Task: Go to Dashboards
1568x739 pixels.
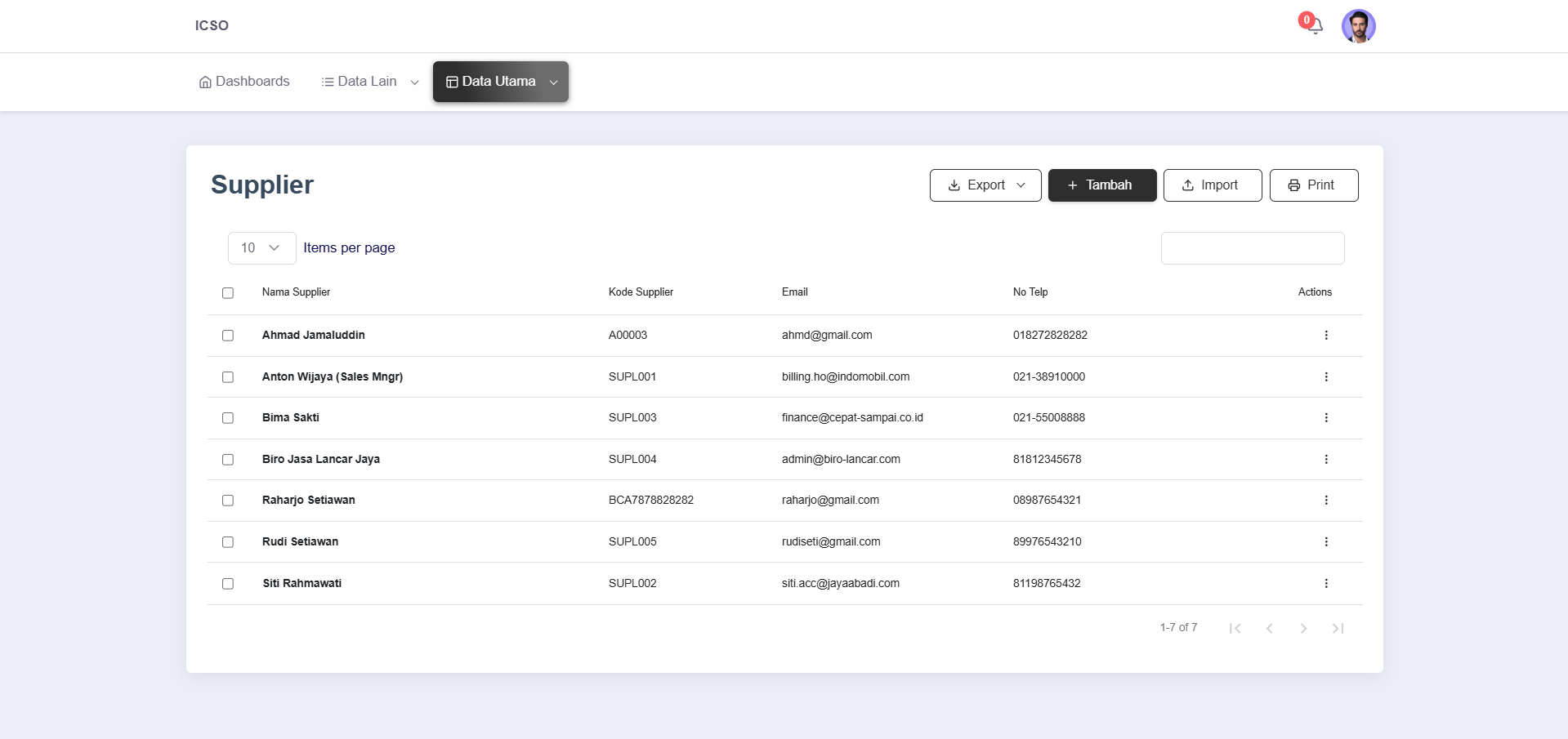Action: tap(244, 82)
